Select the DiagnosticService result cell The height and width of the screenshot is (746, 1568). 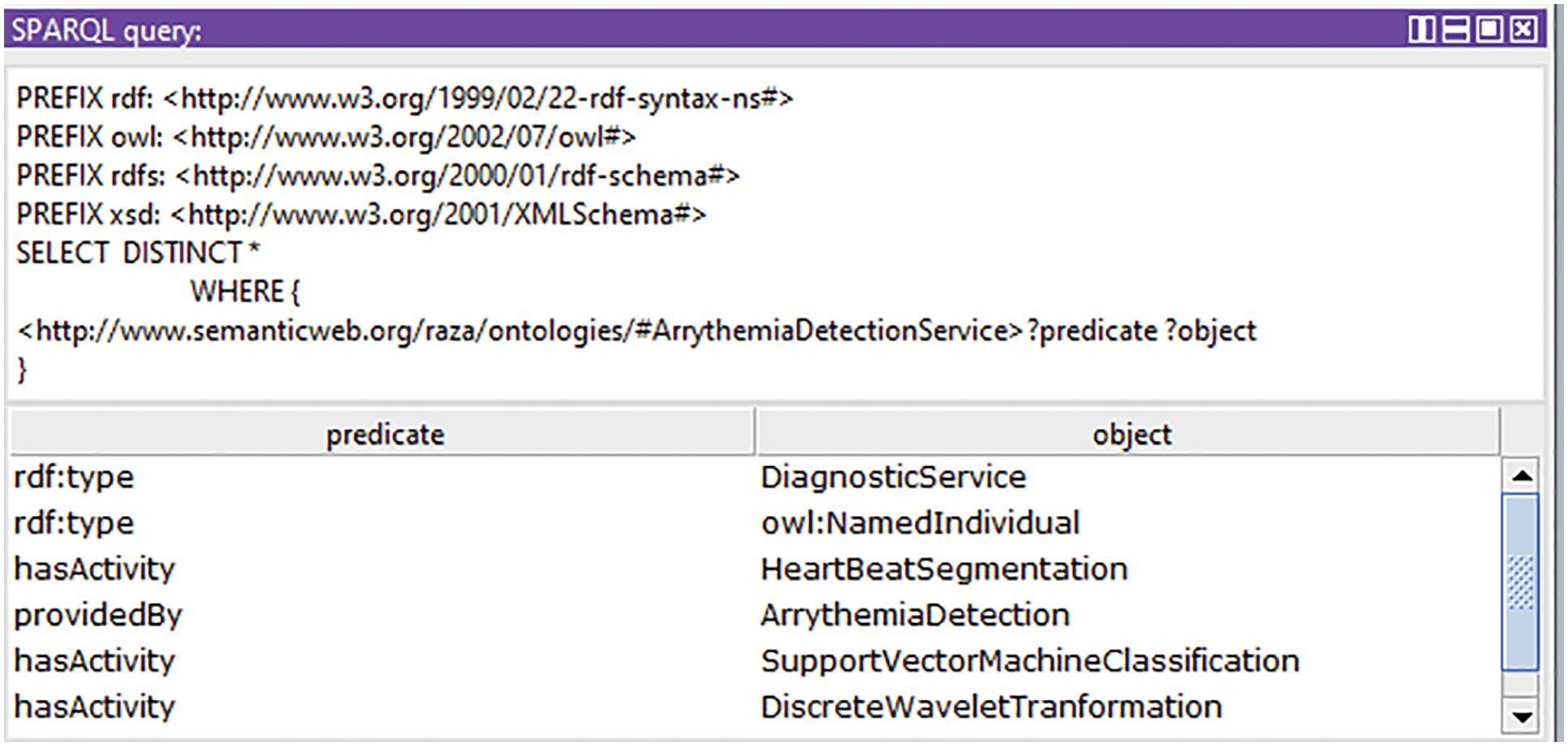pos(893,477)
